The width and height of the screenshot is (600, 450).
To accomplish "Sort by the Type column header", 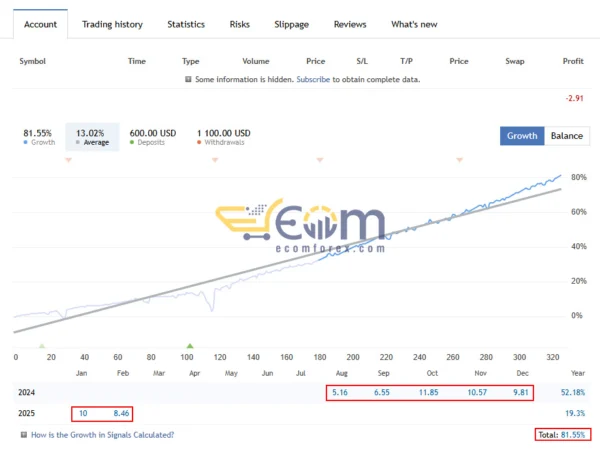I will [191, 61].
